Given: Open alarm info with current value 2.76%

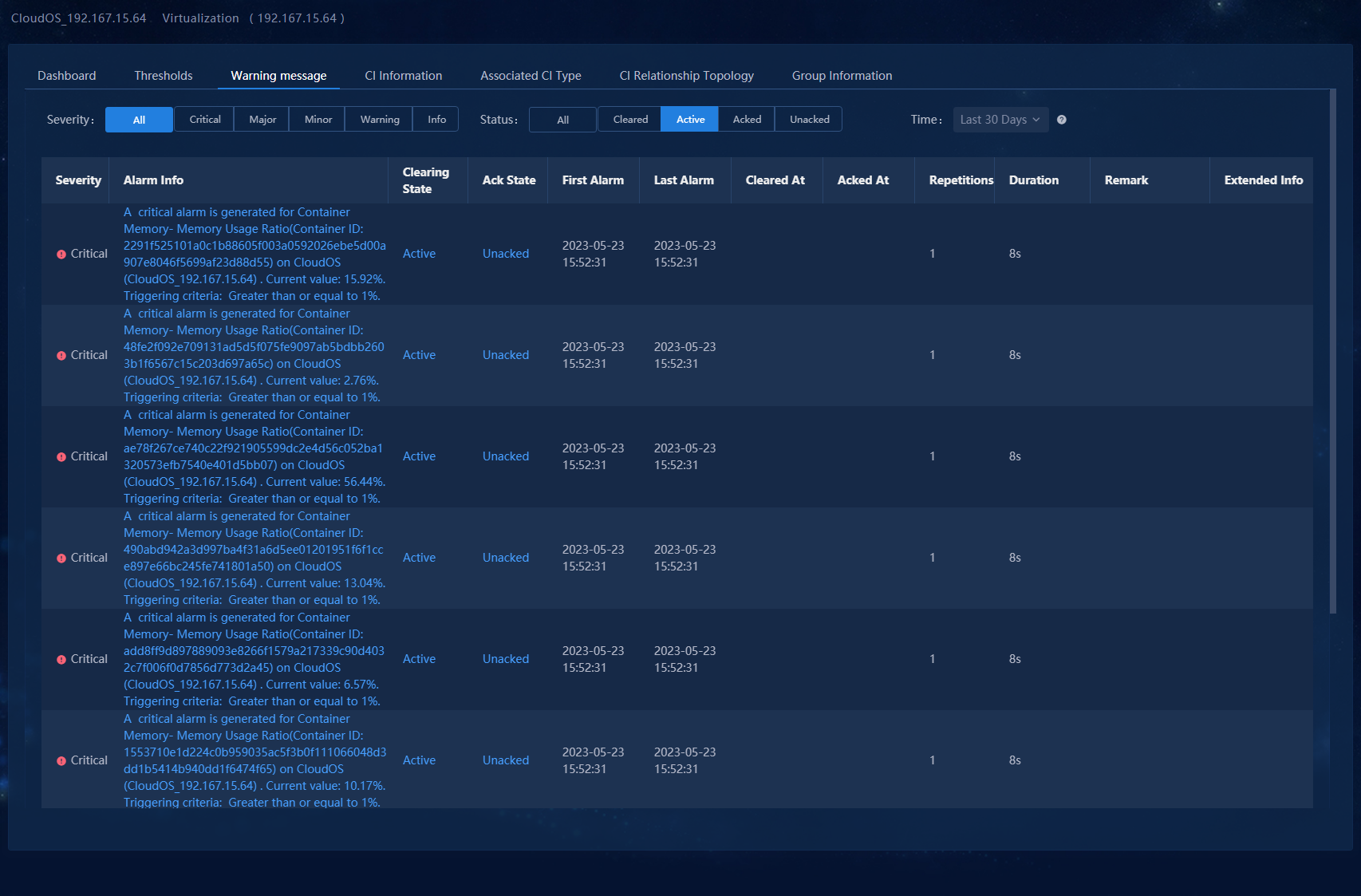Looking at the screenshot, I should click(x=254, y=355).
